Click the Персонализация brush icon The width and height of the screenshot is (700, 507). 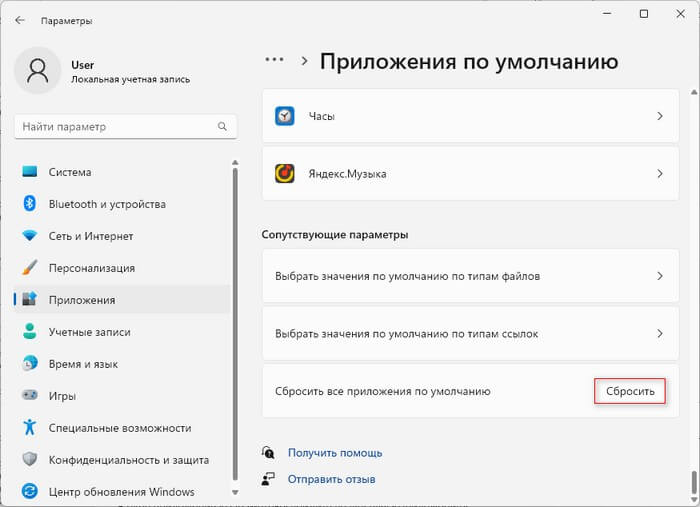[x=30, y=267]
